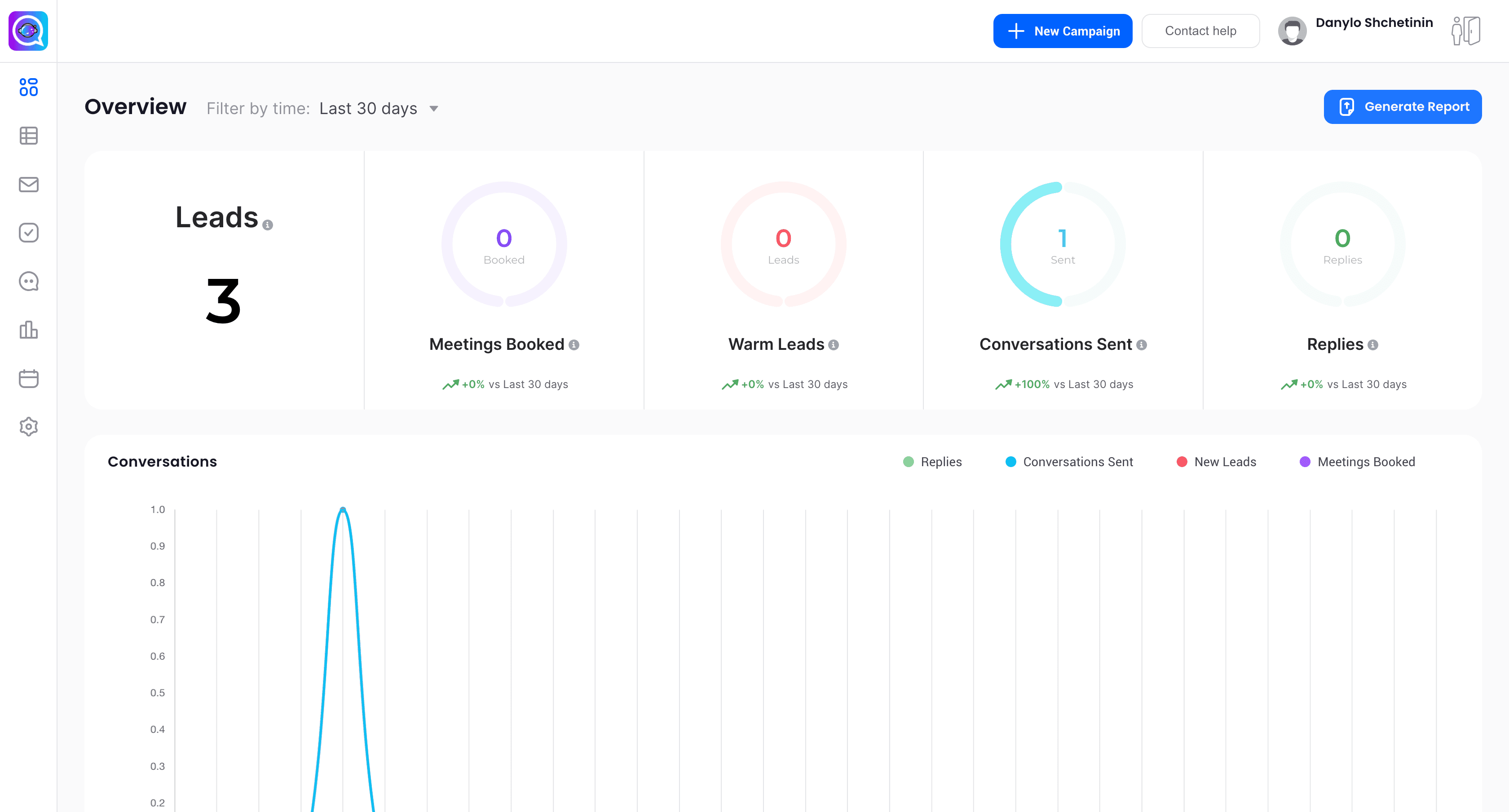This screenshot has height=812, width=1509.
Task: Click the logout door icon
Action: point(1465,31)
